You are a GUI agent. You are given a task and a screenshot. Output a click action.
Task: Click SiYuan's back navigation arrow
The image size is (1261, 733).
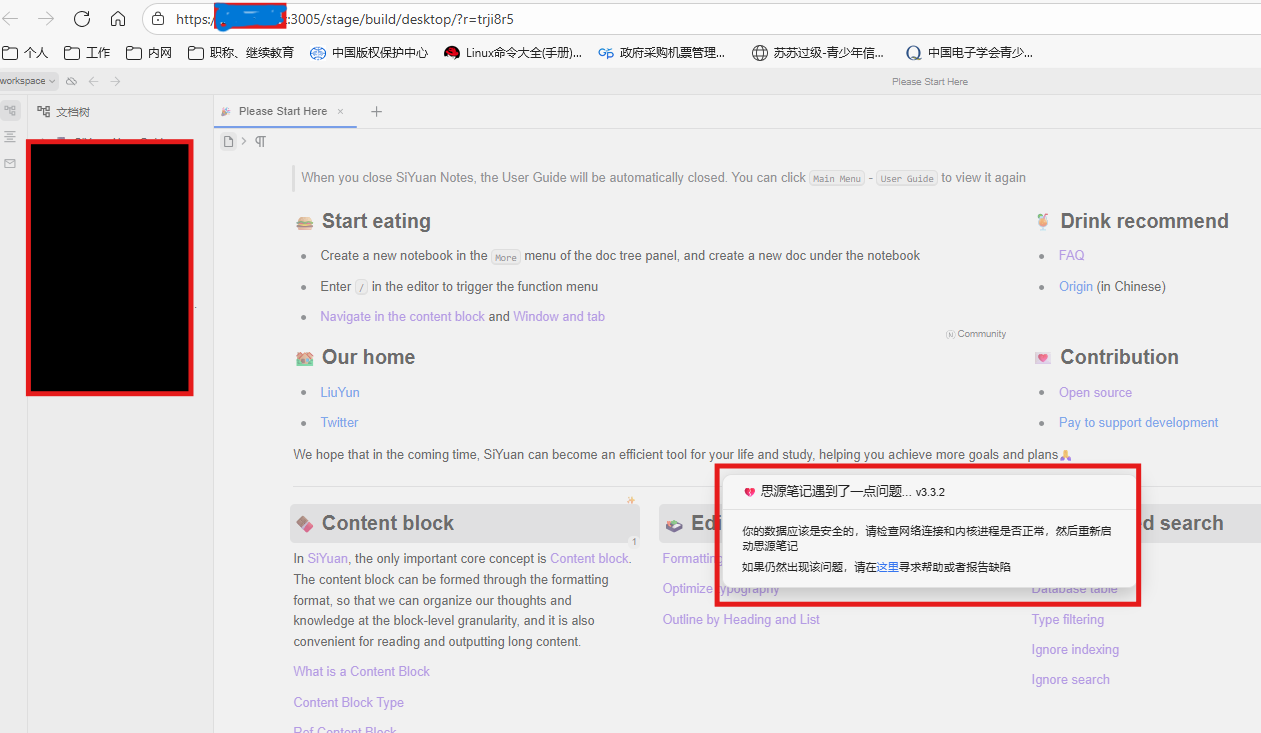coord(93,81)
